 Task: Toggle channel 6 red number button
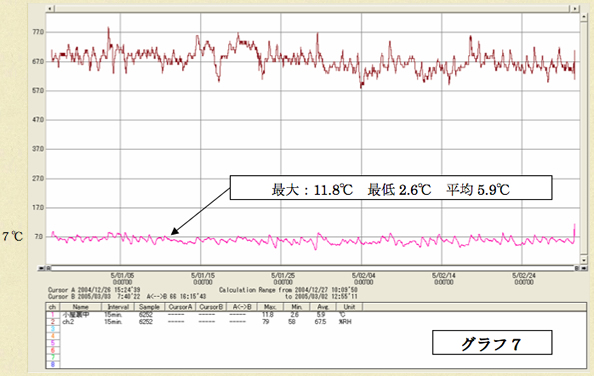click(53, 350)
